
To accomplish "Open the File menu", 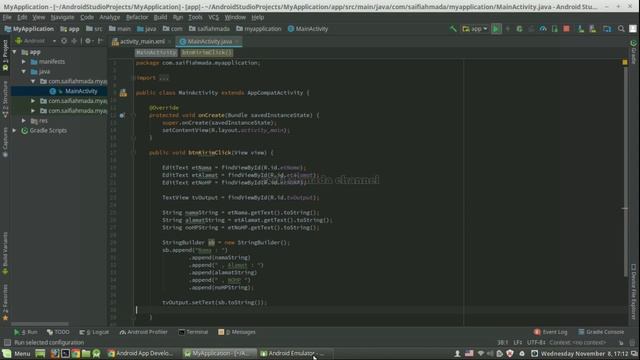I will (7, 17).
